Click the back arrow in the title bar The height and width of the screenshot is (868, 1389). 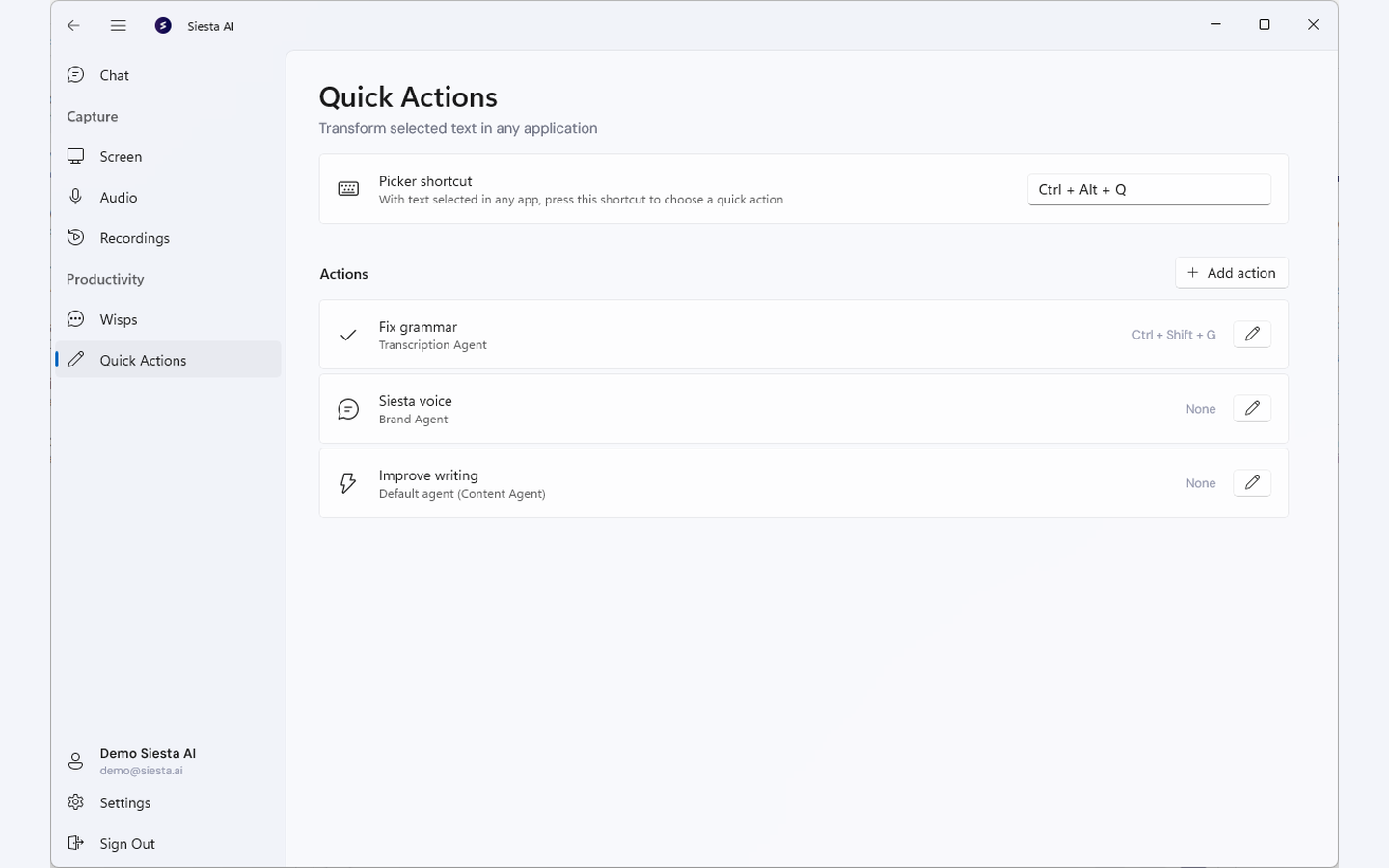point(73,26)
